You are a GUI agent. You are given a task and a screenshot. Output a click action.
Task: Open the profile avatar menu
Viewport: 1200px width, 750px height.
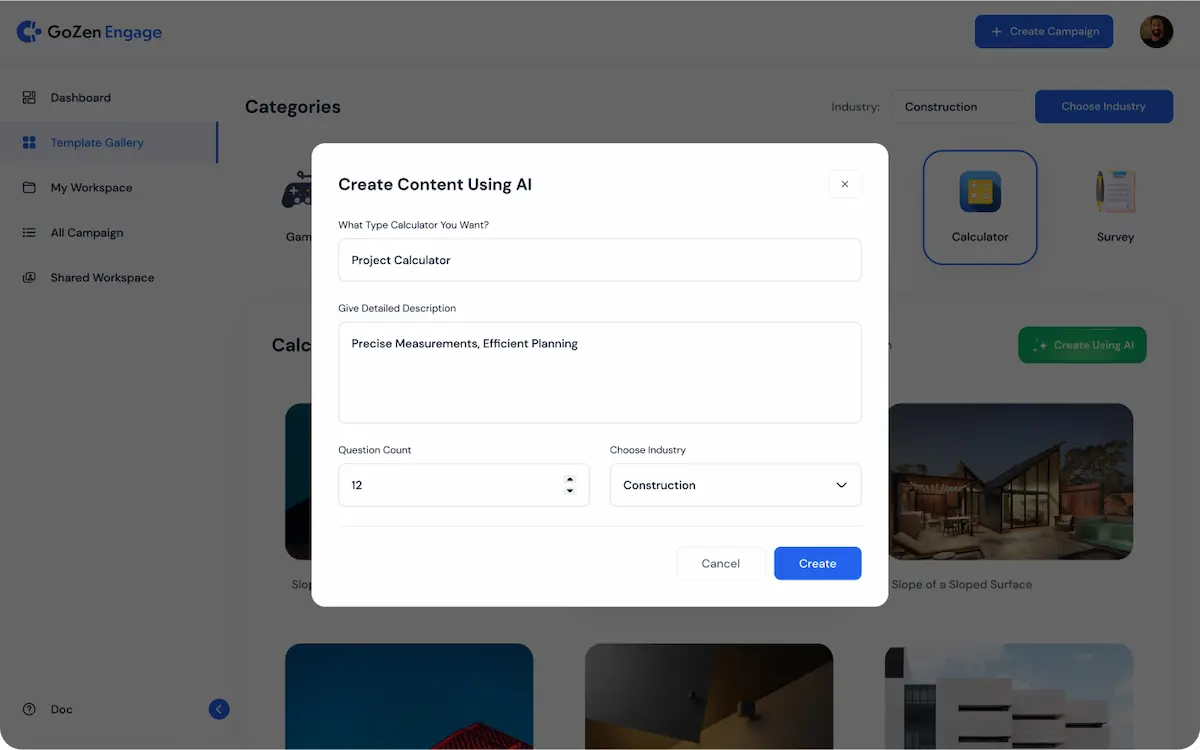pyautogui.click(x=1156, y=31)
